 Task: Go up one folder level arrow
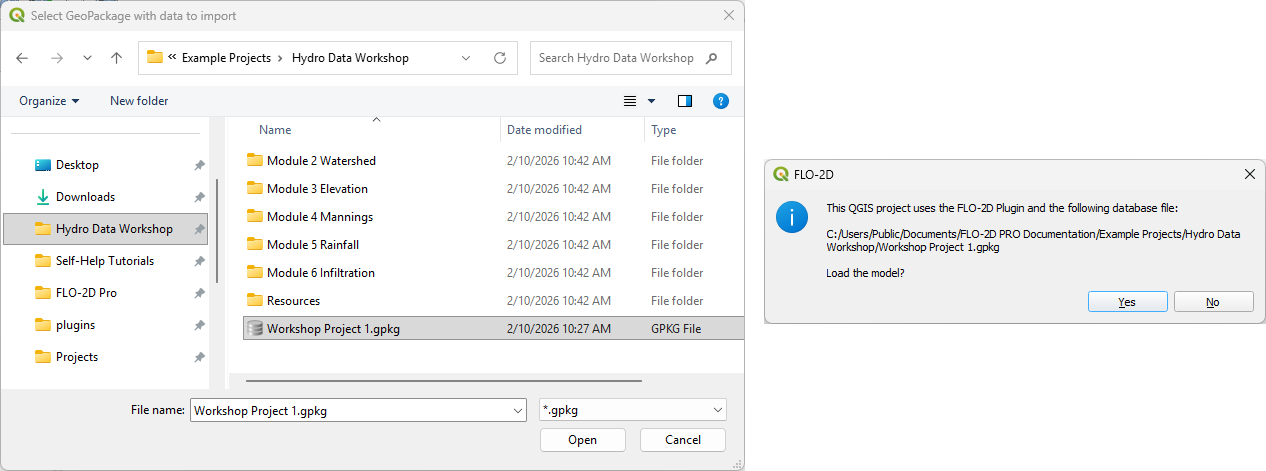116,58
